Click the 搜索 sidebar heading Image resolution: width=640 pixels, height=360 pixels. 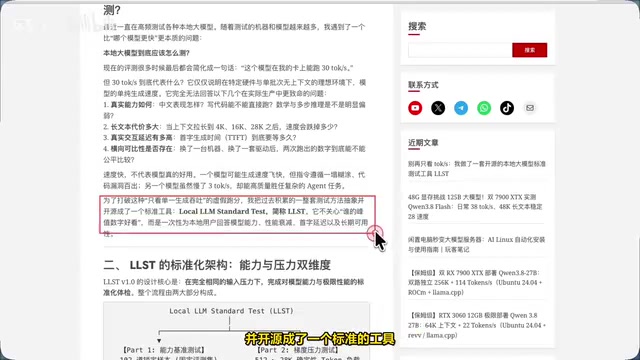(417, 27)
